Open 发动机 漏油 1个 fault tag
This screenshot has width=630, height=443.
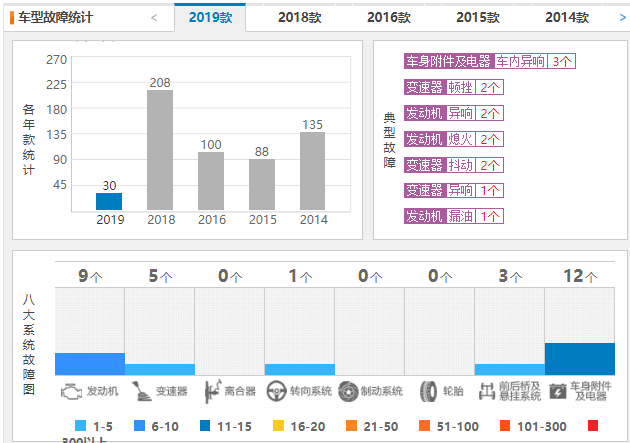pos(454,216)
